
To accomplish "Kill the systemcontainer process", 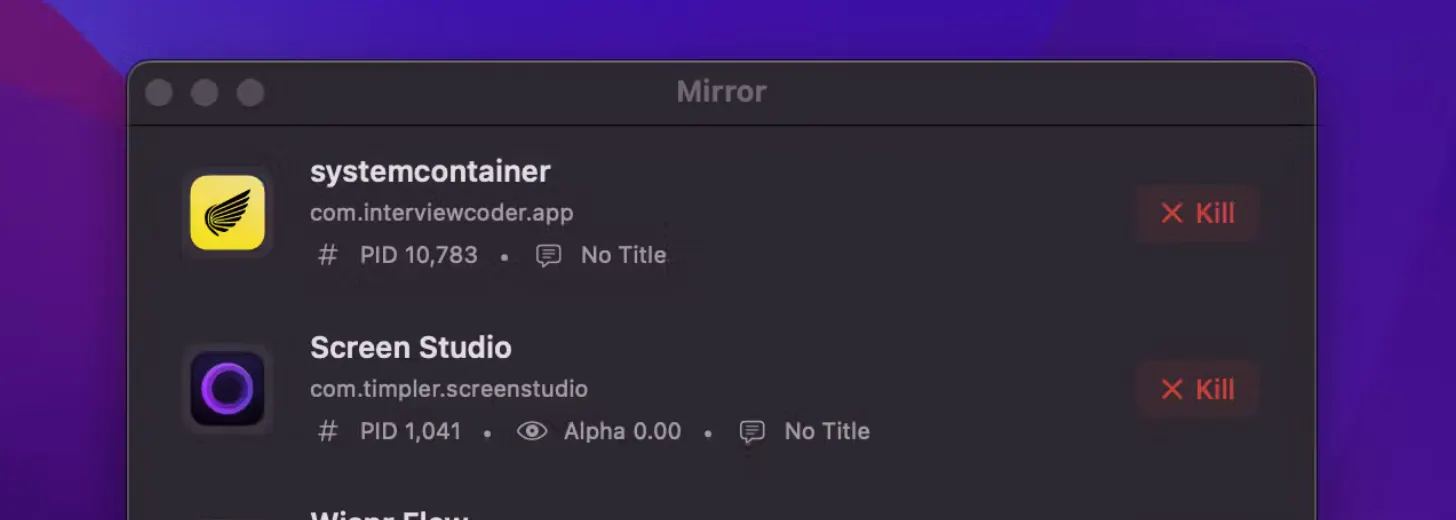I will [1197, 213].
